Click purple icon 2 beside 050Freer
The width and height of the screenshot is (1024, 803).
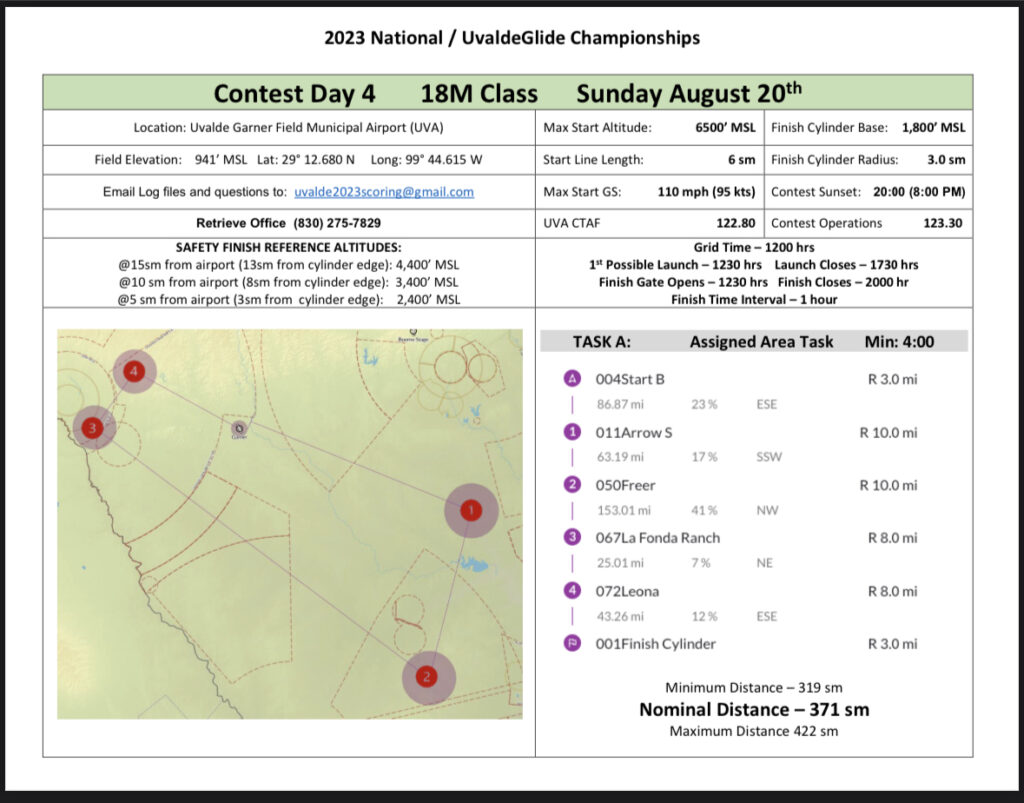click(572, 485)
